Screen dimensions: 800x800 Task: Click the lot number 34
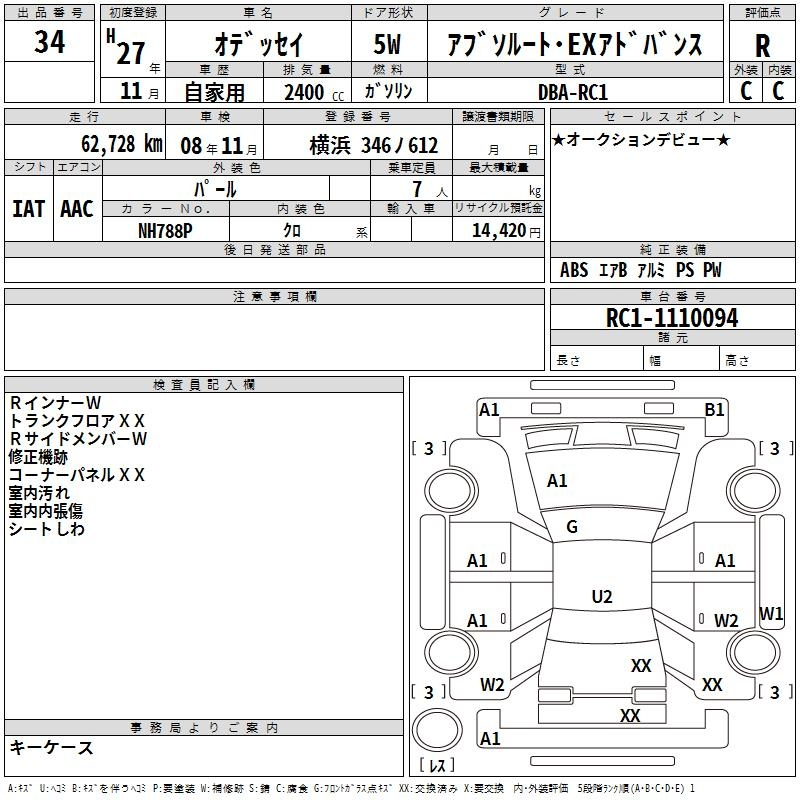pyautogui.click(x=49, y=41)
